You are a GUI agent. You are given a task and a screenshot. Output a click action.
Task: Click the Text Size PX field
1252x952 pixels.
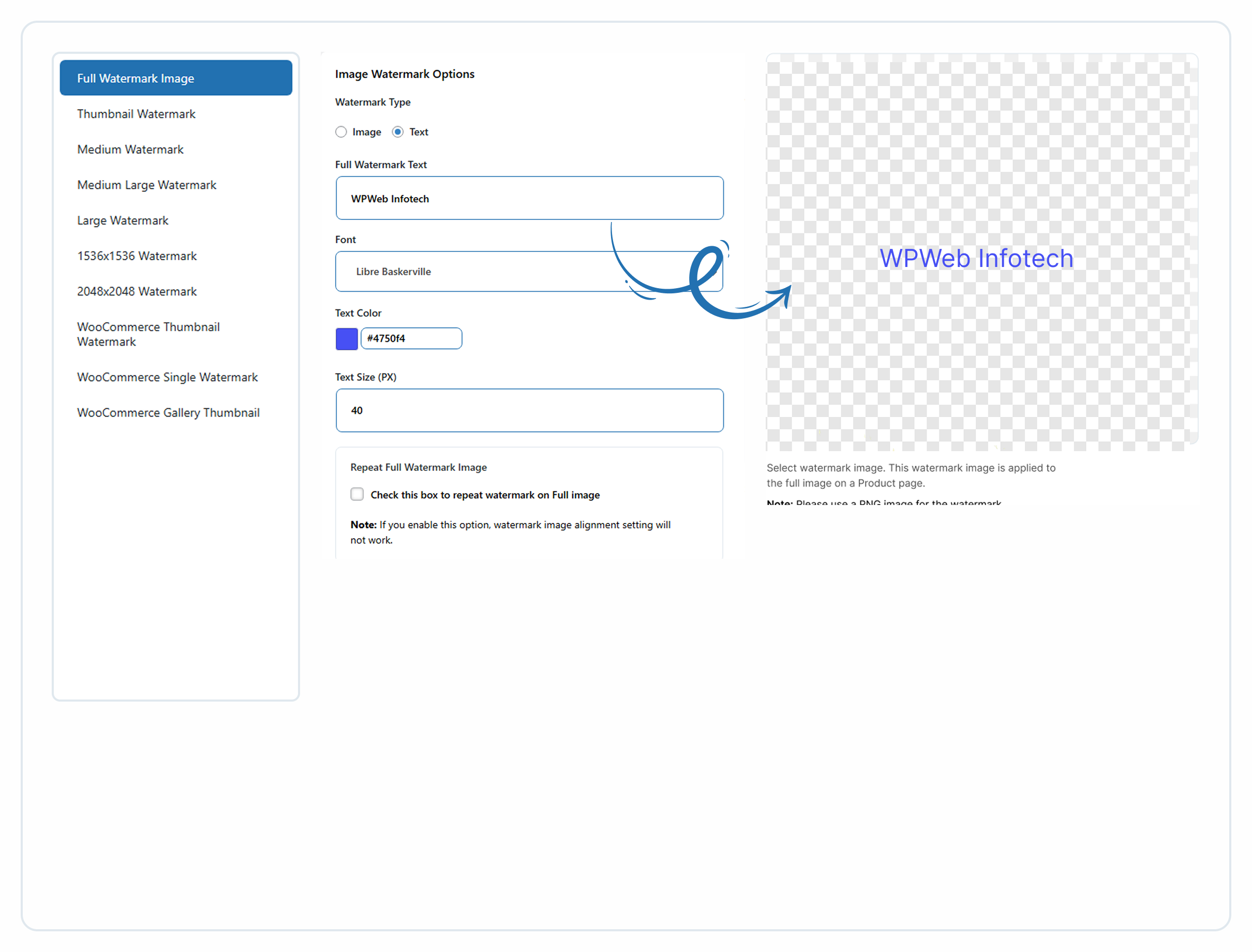(529, 410)
